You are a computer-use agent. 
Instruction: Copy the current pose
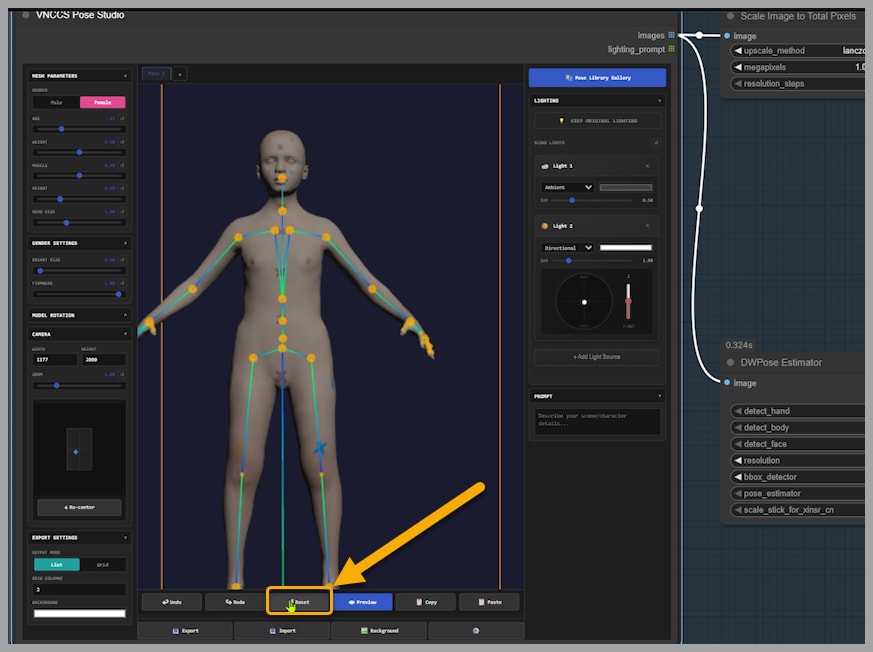pyautogui.click(x=425, y=602)
